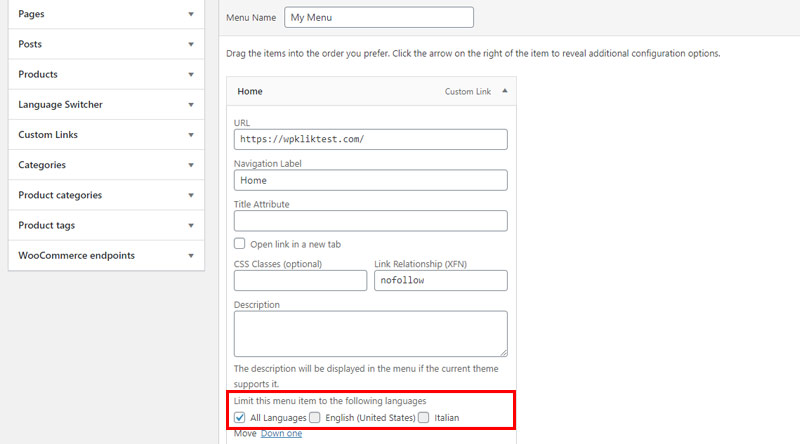800x444 pixels.
Task: Collapse the Home menu item arrow
Action: coord(505,91)
